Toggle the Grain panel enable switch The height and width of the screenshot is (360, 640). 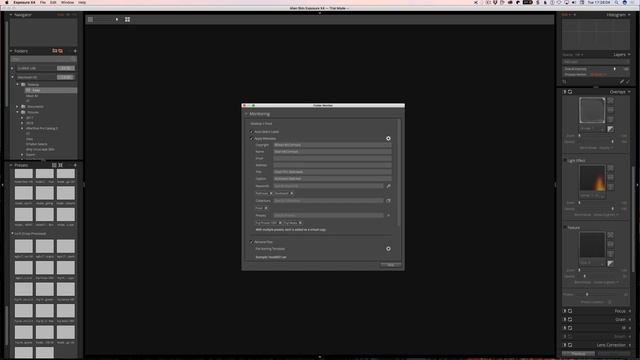click(x=565, y=320)
